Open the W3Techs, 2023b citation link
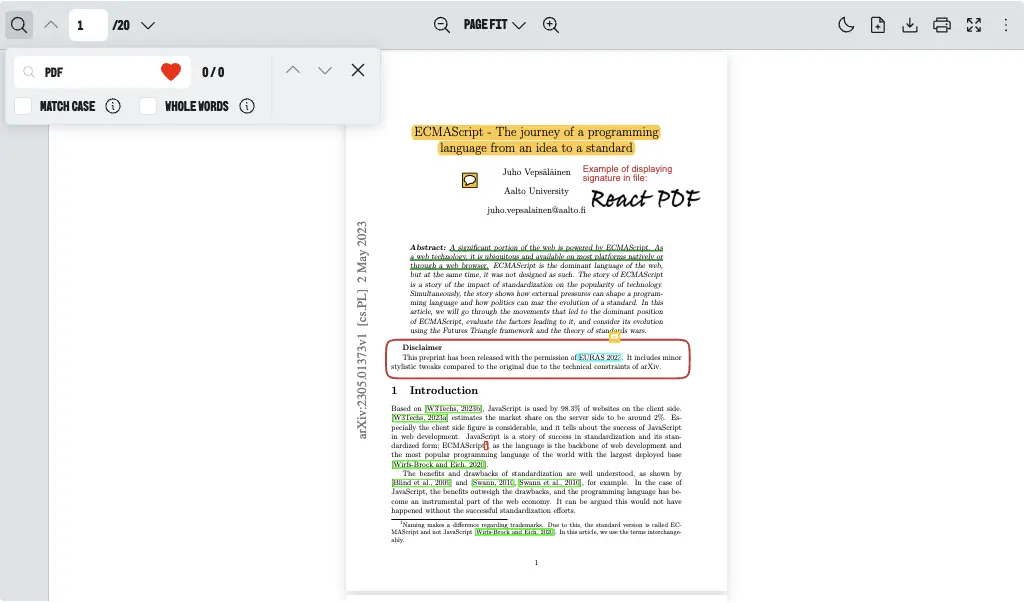This screenshot has width=1025, height=603. [454, 409]
